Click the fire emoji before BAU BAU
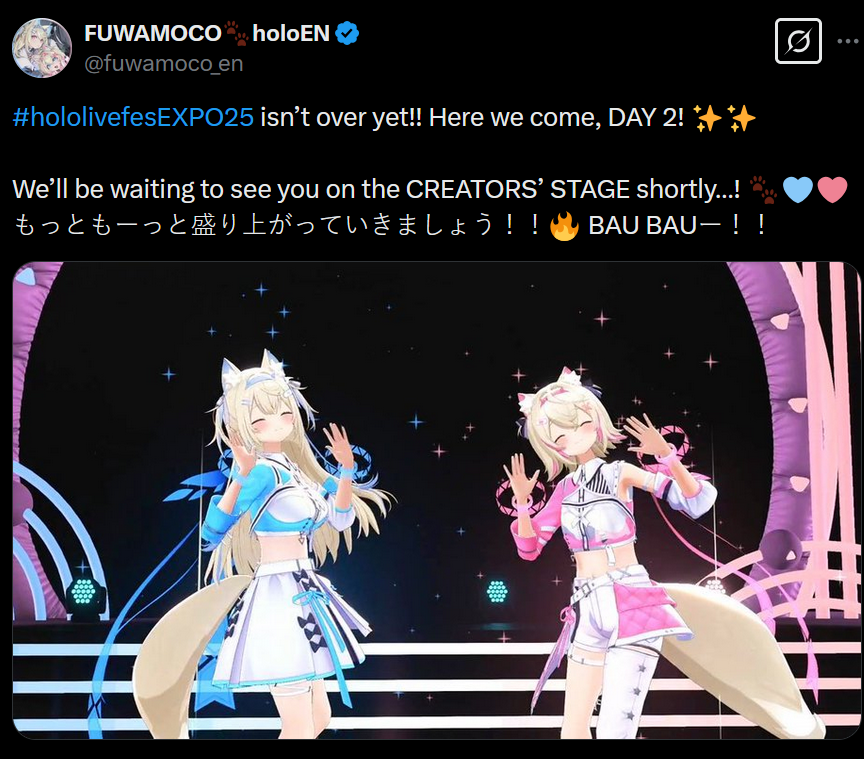 point(564,226)
